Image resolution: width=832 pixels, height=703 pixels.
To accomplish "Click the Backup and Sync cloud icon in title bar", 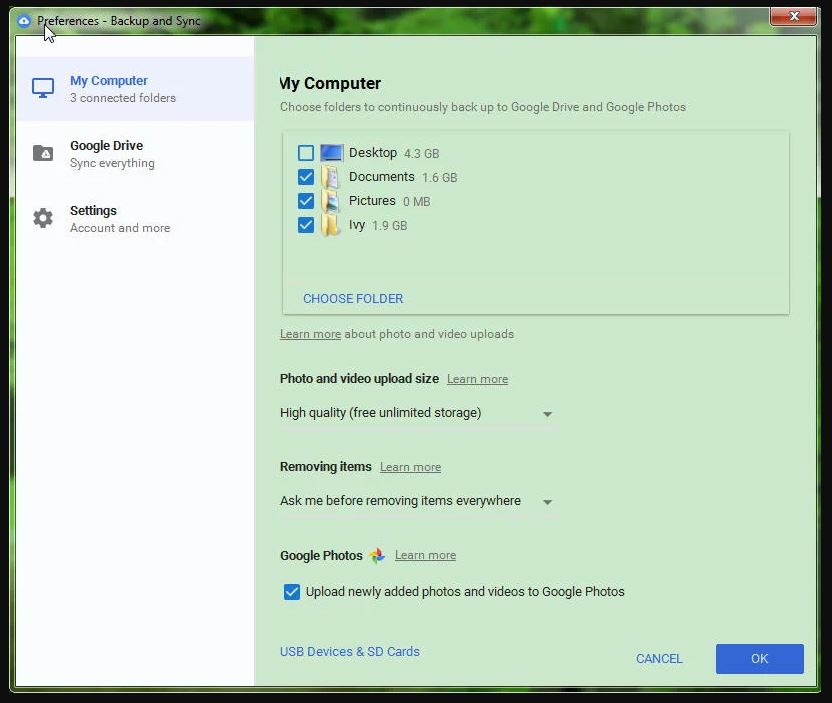I will point(24,21).
